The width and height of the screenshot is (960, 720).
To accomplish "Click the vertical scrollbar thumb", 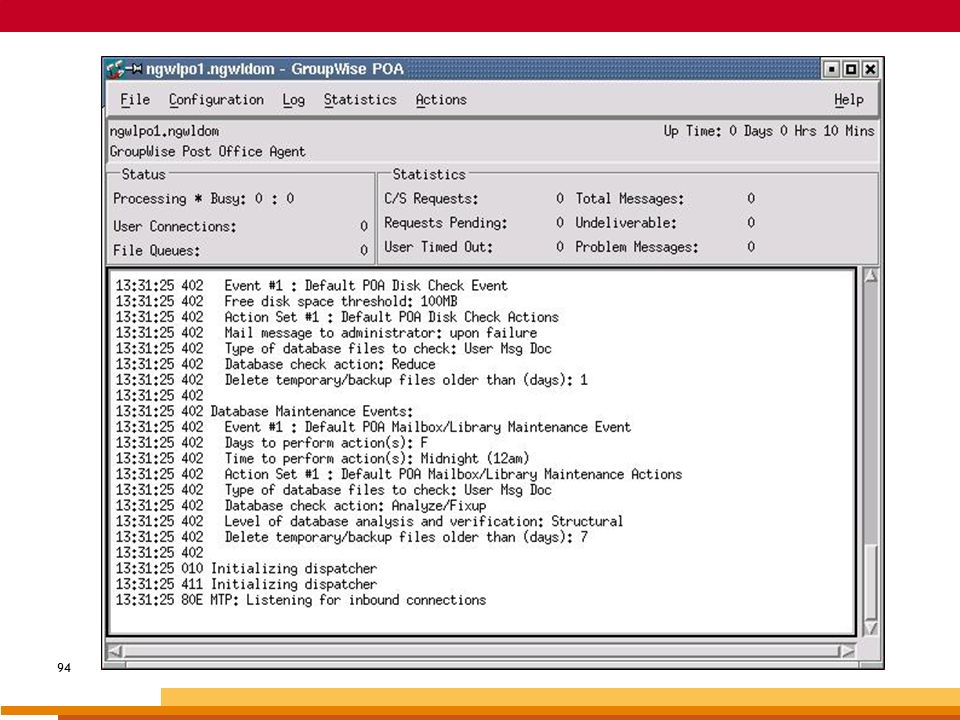I will 871,582.
